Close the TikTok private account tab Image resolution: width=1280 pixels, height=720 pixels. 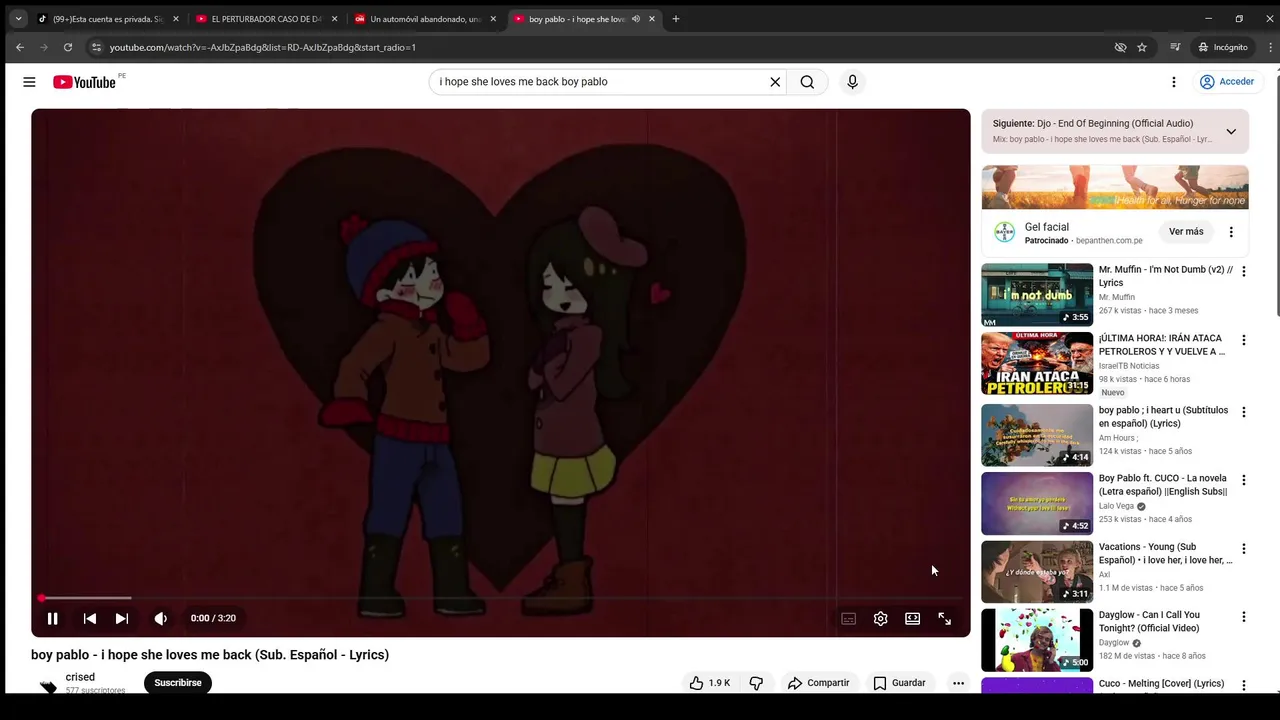click(x=175, y=19)
